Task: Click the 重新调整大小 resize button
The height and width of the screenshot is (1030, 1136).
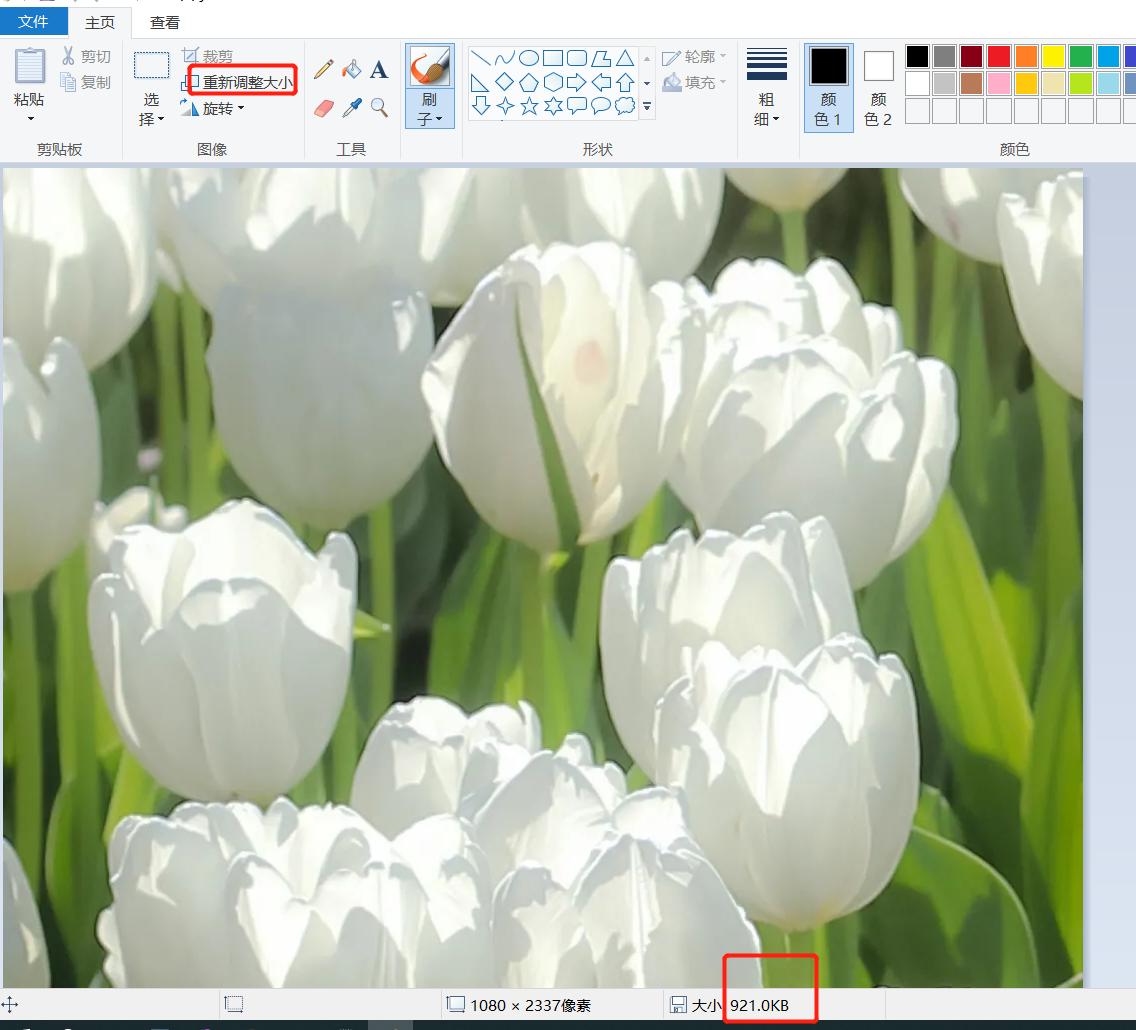Action: (241, 82)
